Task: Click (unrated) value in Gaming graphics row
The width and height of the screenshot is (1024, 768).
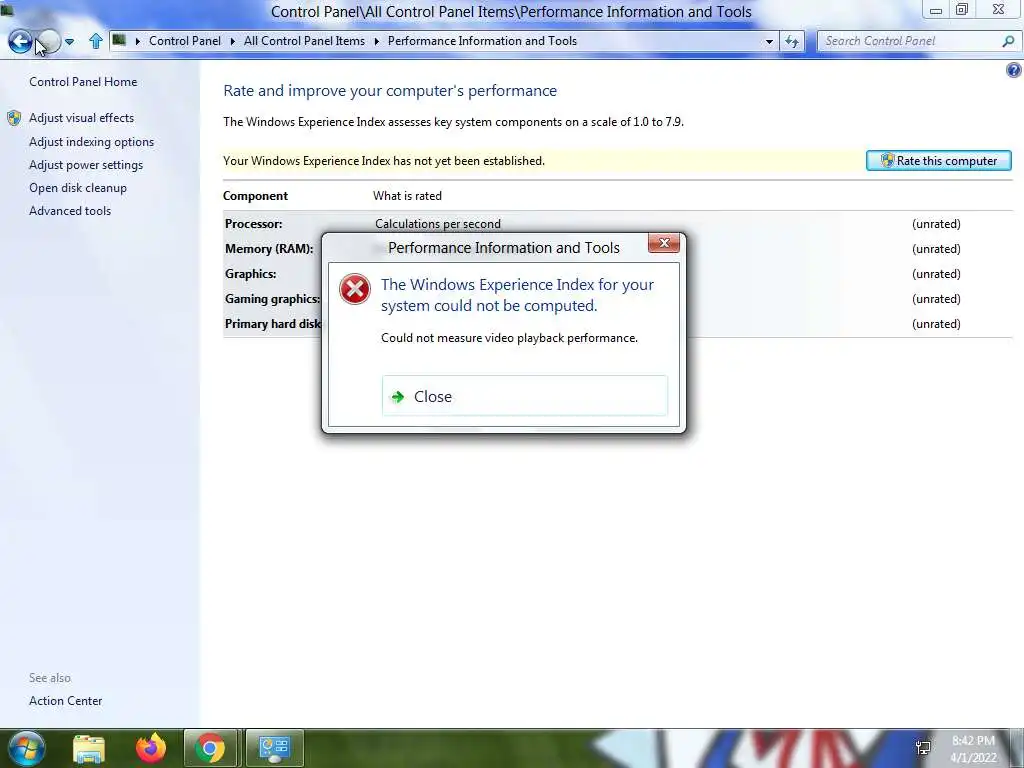Action: [936, 298]
